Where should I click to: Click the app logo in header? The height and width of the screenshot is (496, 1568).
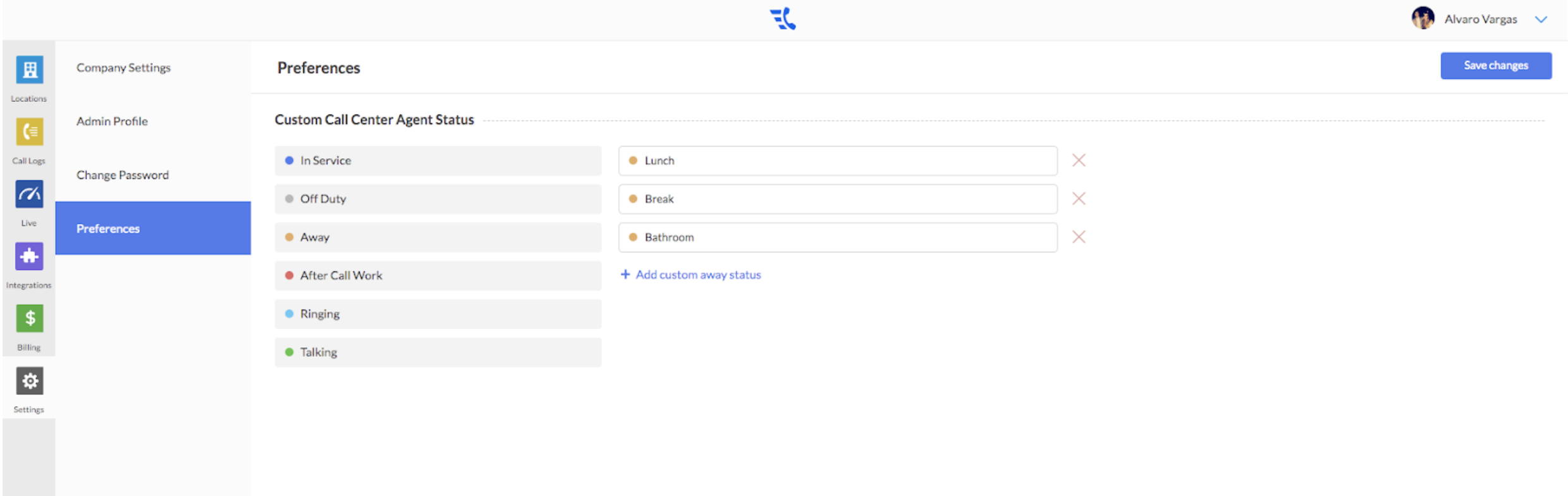(783, 19)
